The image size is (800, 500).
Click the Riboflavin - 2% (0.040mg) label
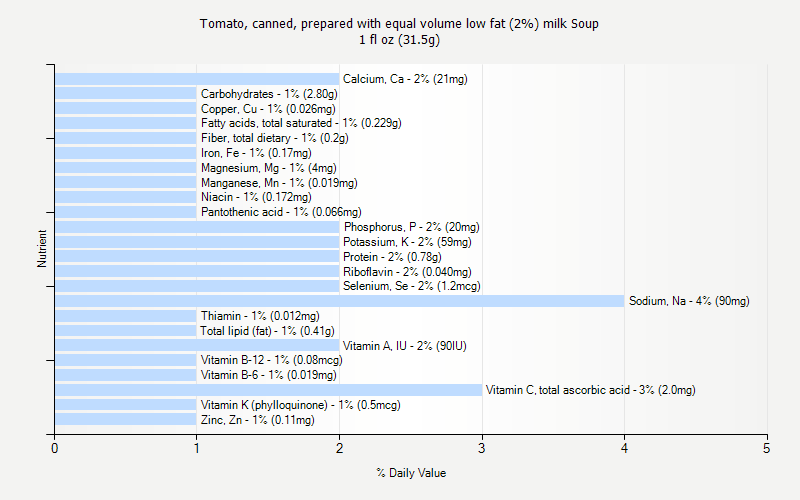(407, 271)
